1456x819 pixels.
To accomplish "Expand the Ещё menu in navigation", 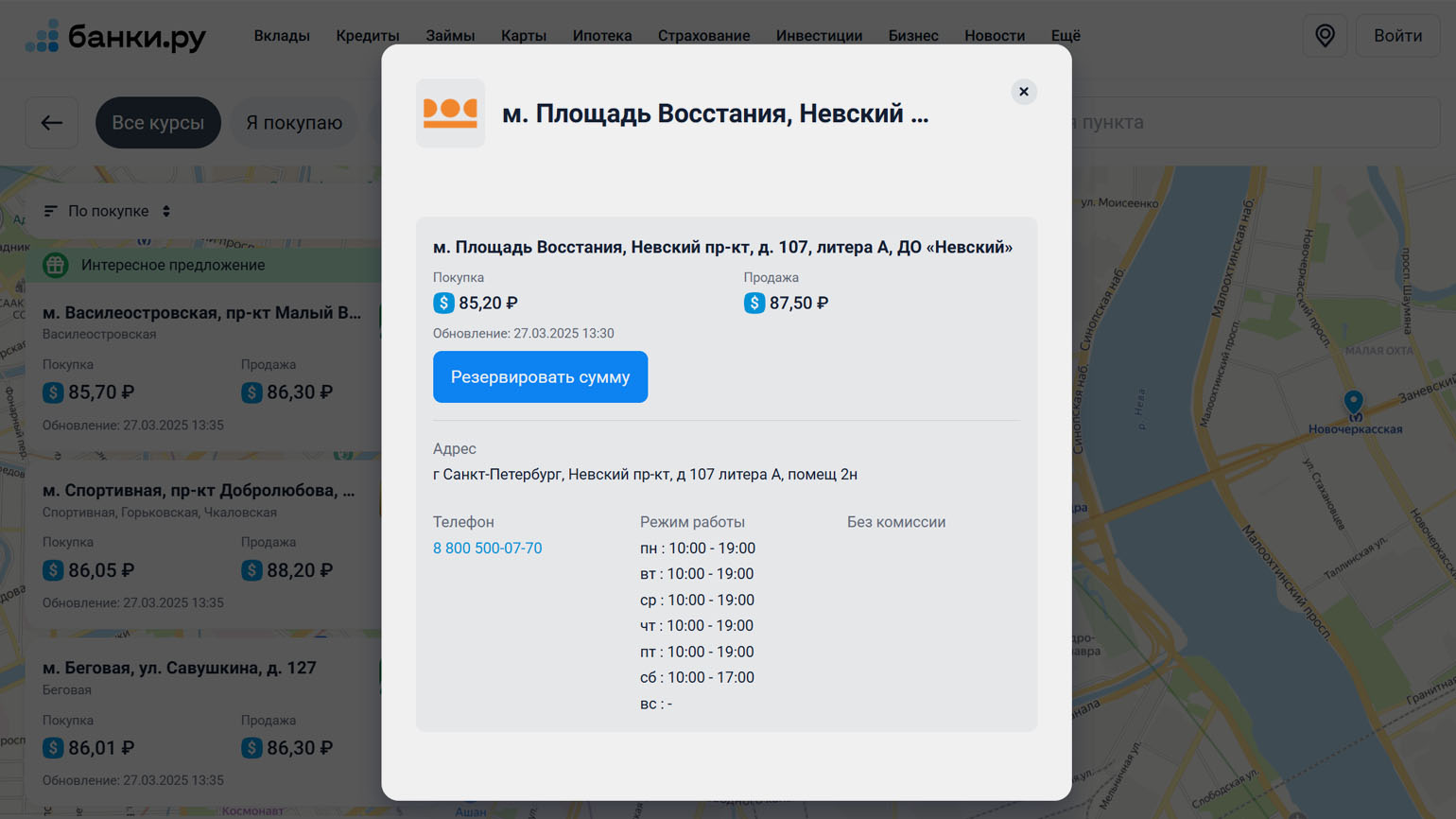I will (1065, 36).
